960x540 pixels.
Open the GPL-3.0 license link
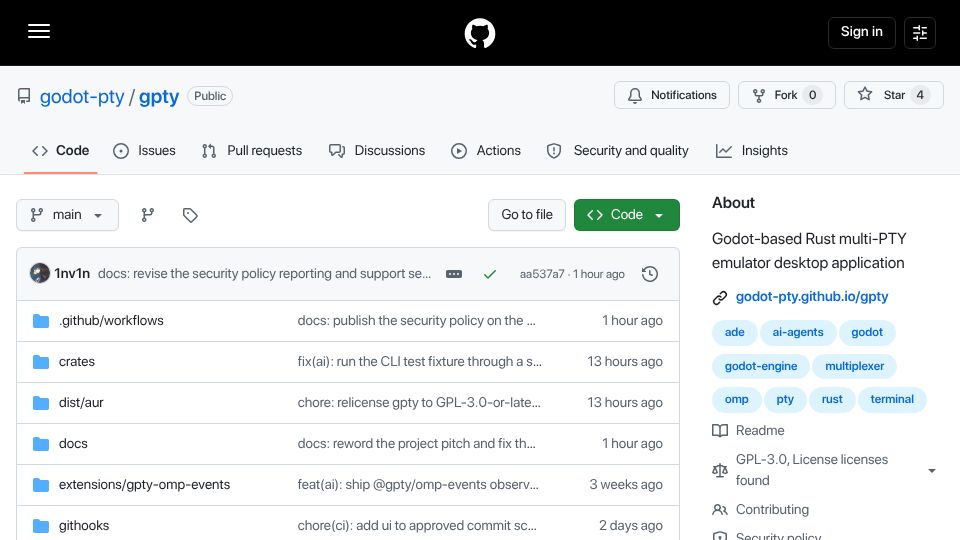[812, 470]
